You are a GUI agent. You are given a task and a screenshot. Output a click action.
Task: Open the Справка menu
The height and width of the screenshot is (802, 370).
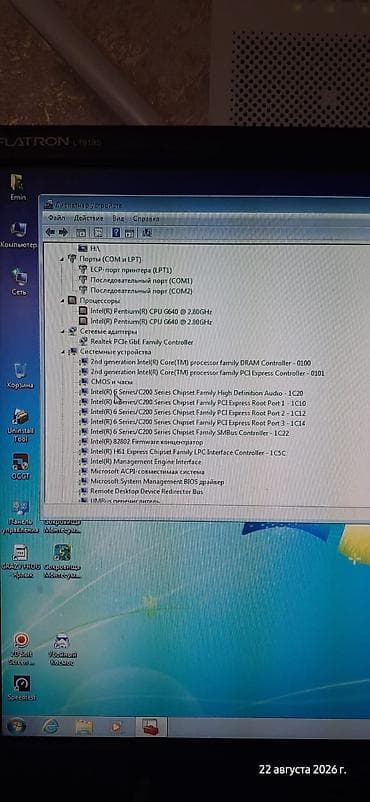tap(146, 218)
